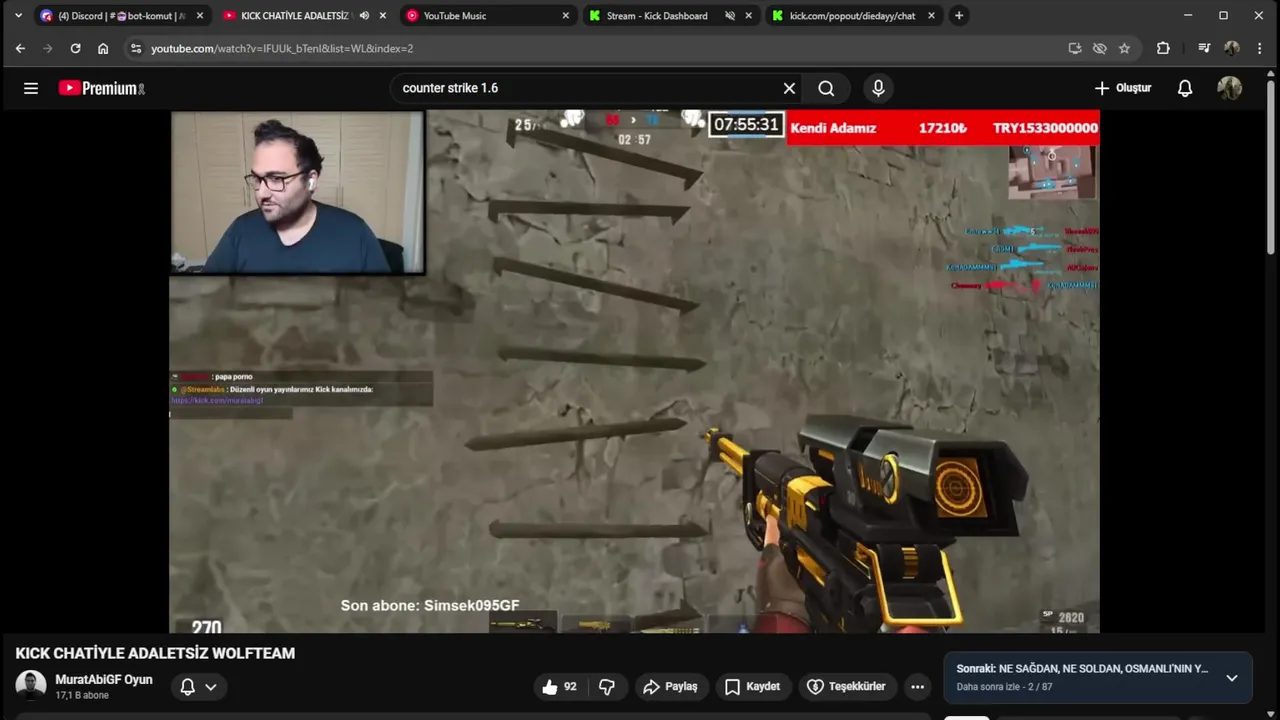Click the video player area
This screenshot has height=720, width=1280.
click(x=634, y=371)
